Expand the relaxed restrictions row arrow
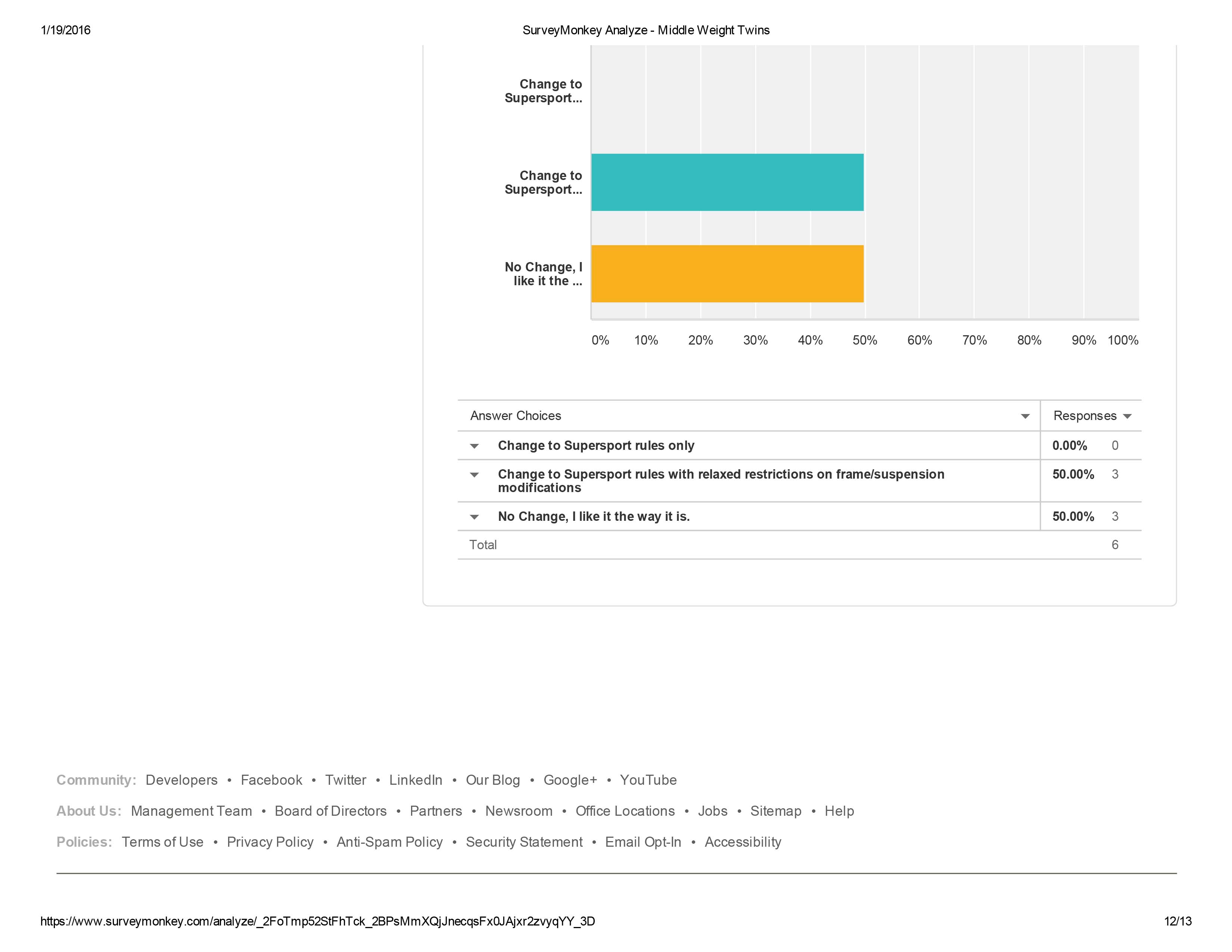The width and height of the screenshot is (1232, 952). (475, 475)
